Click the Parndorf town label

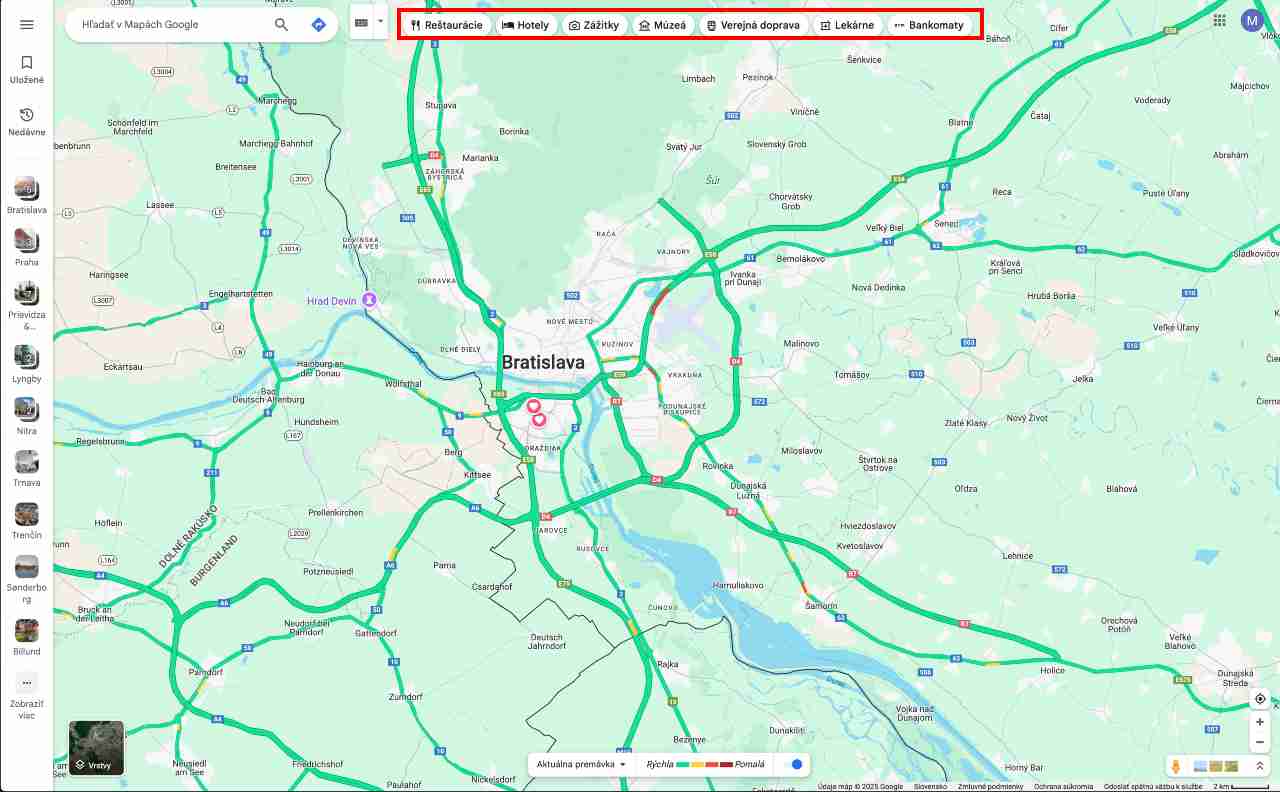[205, 672]
